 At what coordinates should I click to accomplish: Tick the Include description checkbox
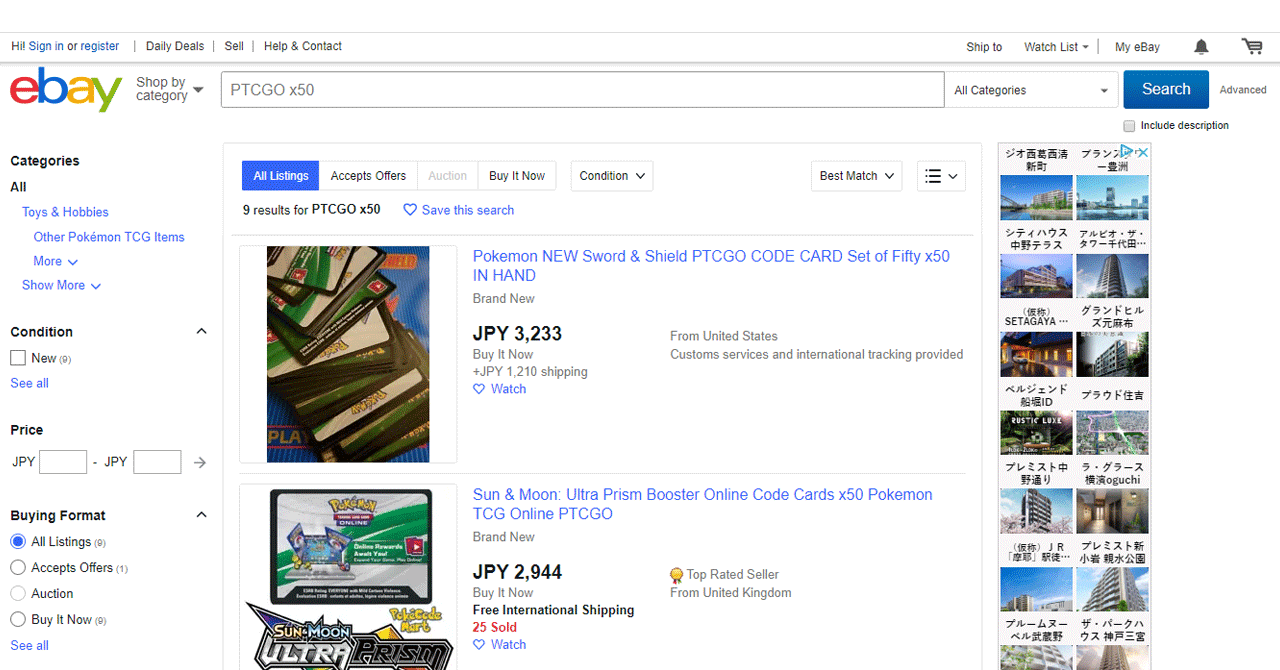pos(1129,126)
